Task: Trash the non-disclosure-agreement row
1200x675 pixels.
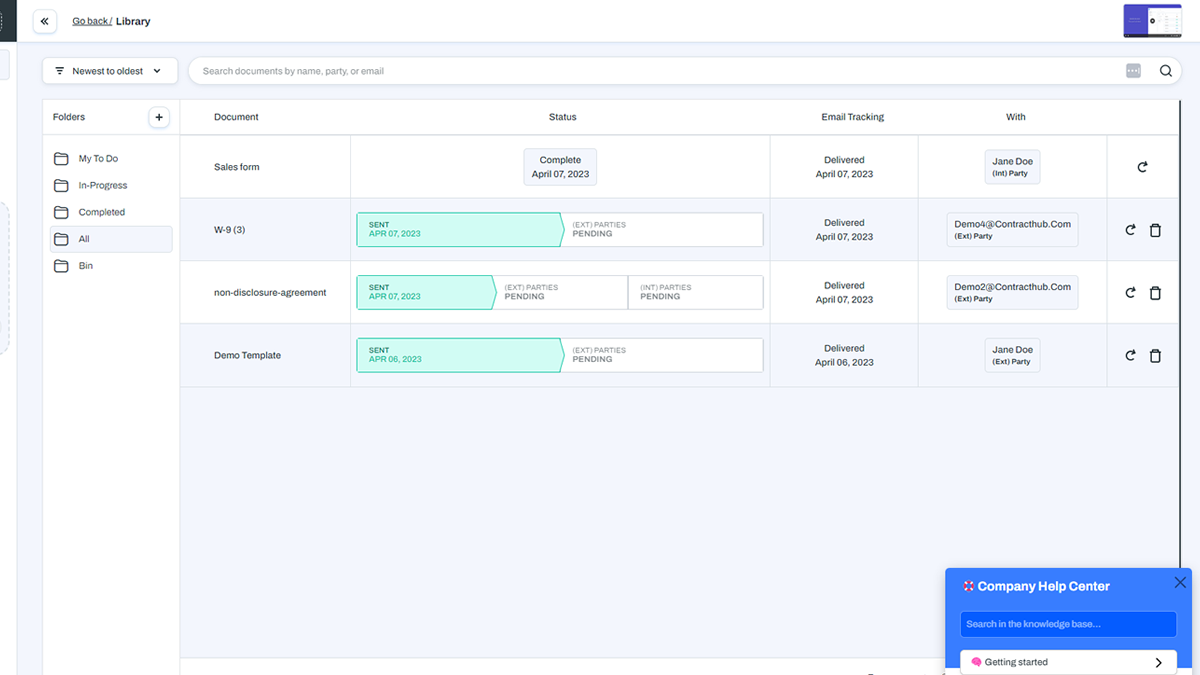Action: click(x=1155, y=293)
